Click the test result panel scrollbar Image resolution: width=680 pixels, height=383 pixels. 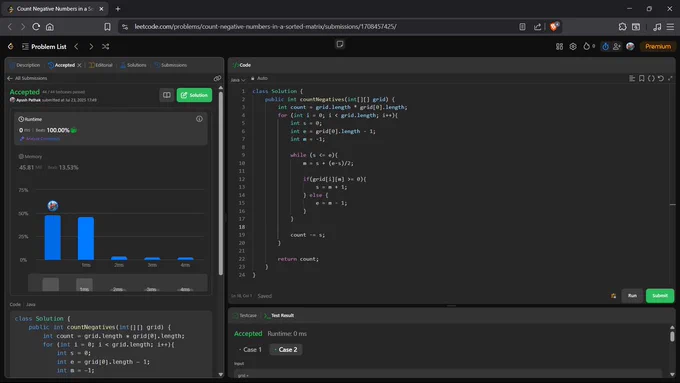tap(672, 336)
